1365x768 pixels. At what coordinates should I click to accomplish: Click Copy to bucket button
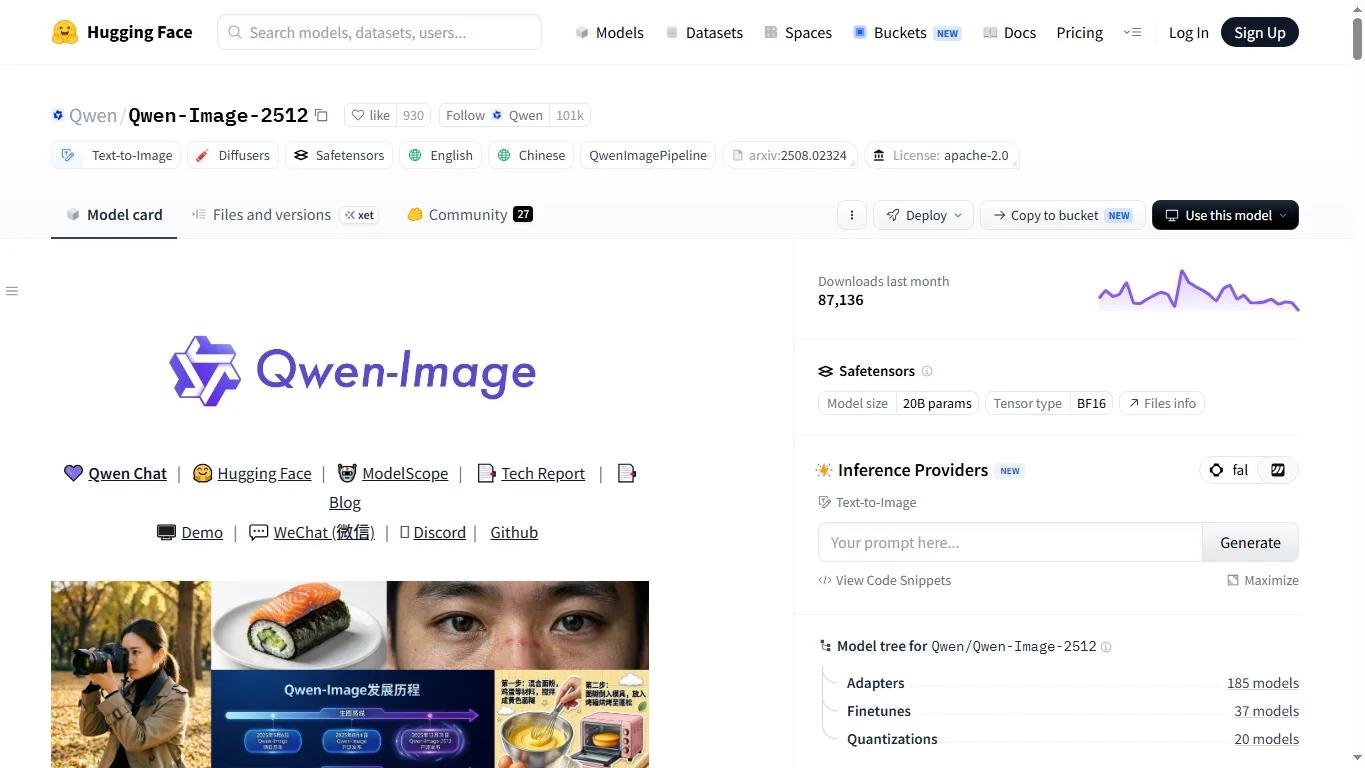pyautogui.click(x=1062, y=215)
